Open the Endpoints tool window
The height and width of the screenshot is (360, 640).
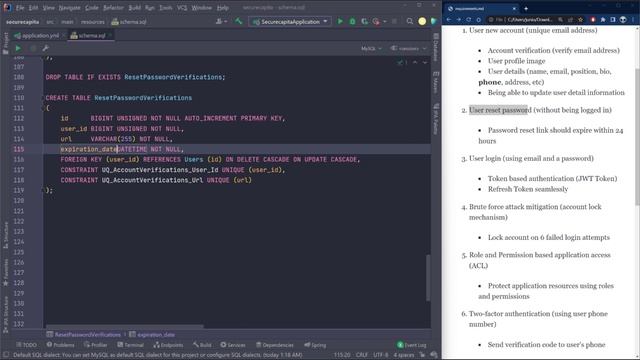(168, 345)
